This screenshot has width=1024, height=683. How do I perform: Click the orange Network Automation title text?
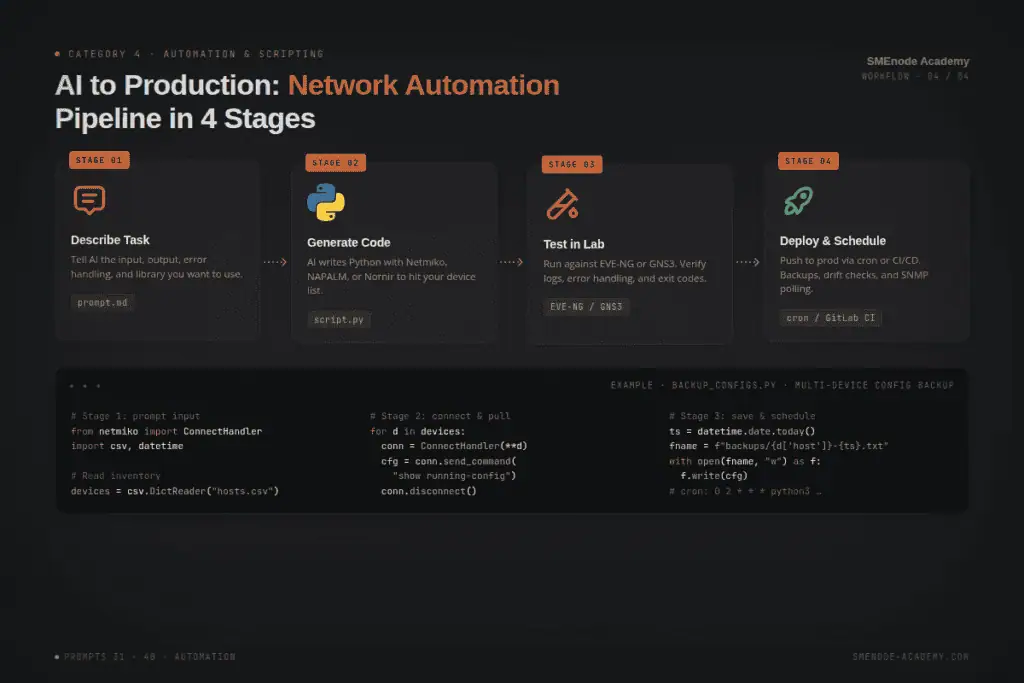[x=424, y=86]
